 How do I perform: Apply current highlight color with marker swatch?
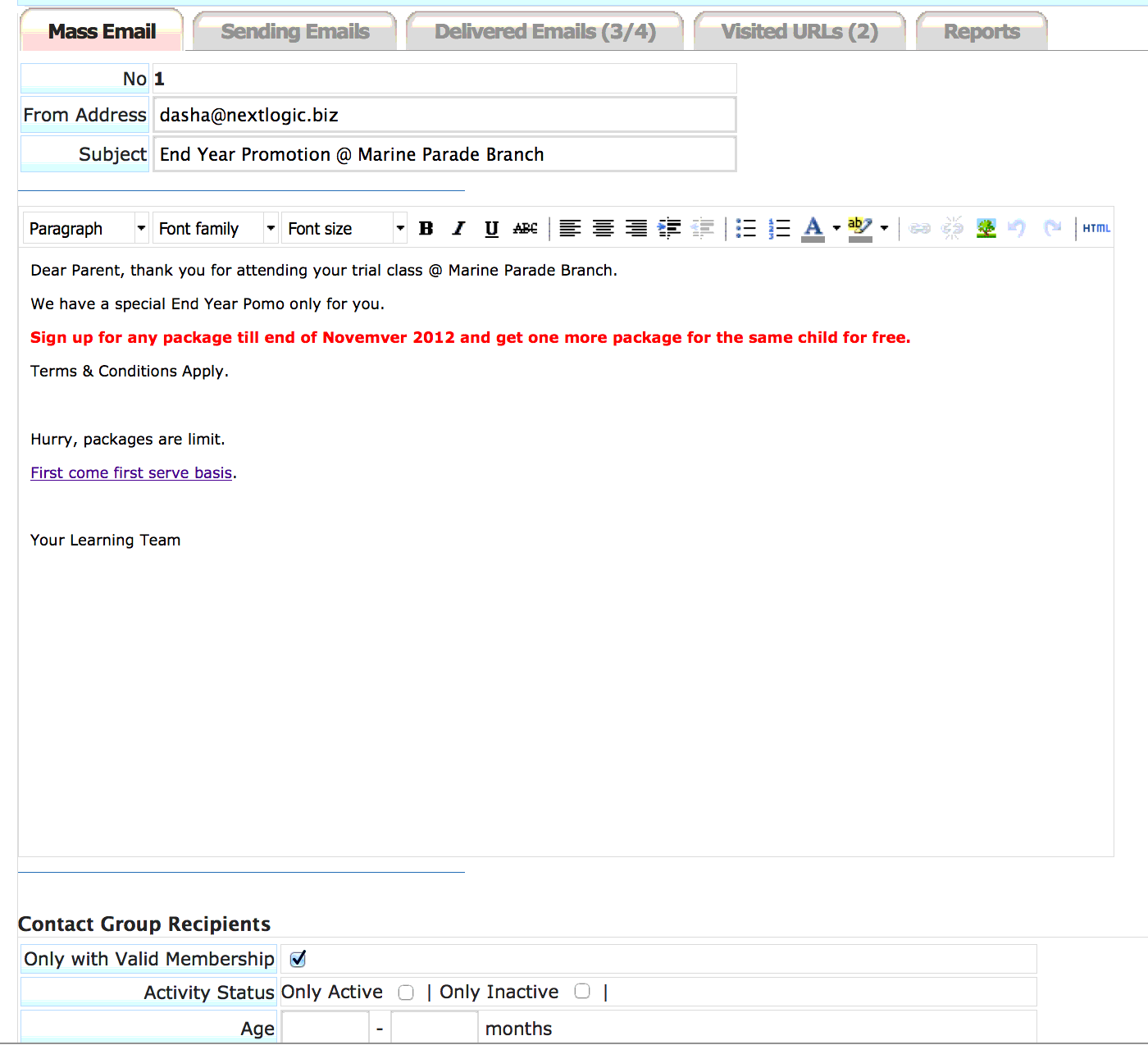(860, 229)
